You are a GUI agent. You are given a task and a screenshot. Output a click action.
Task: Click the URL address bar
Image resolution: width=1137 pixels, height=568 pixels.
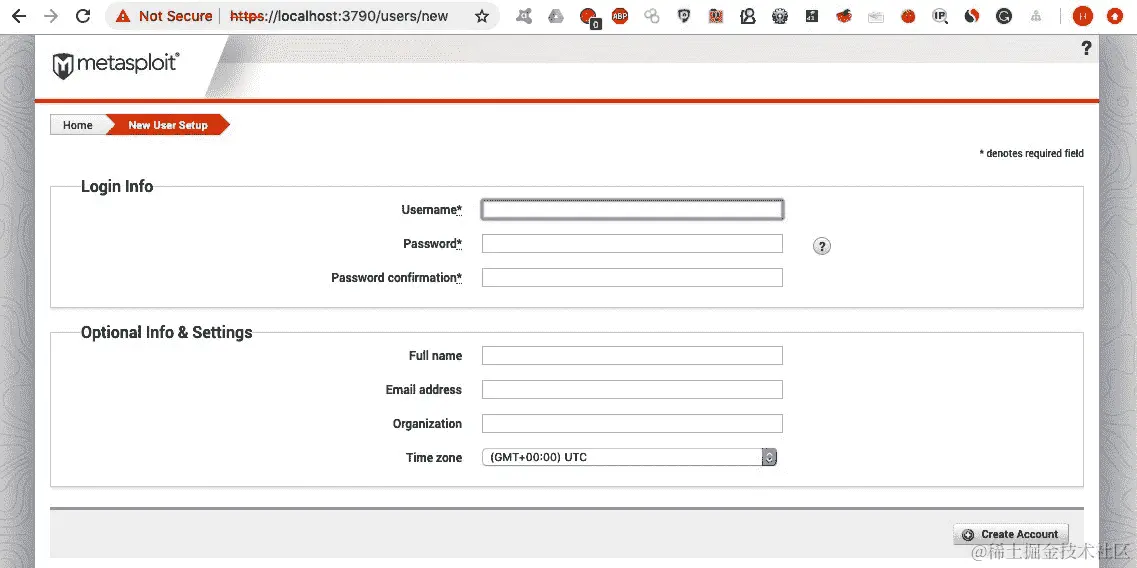(339, 16)
